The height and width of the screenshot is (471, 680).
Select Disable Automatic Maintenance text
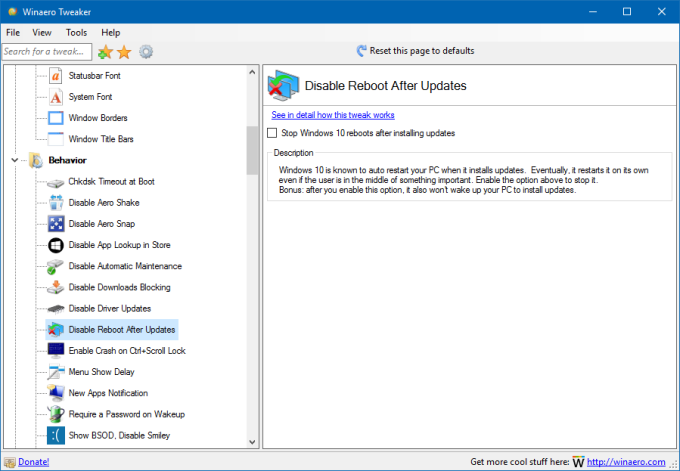[x=125, y=266]
